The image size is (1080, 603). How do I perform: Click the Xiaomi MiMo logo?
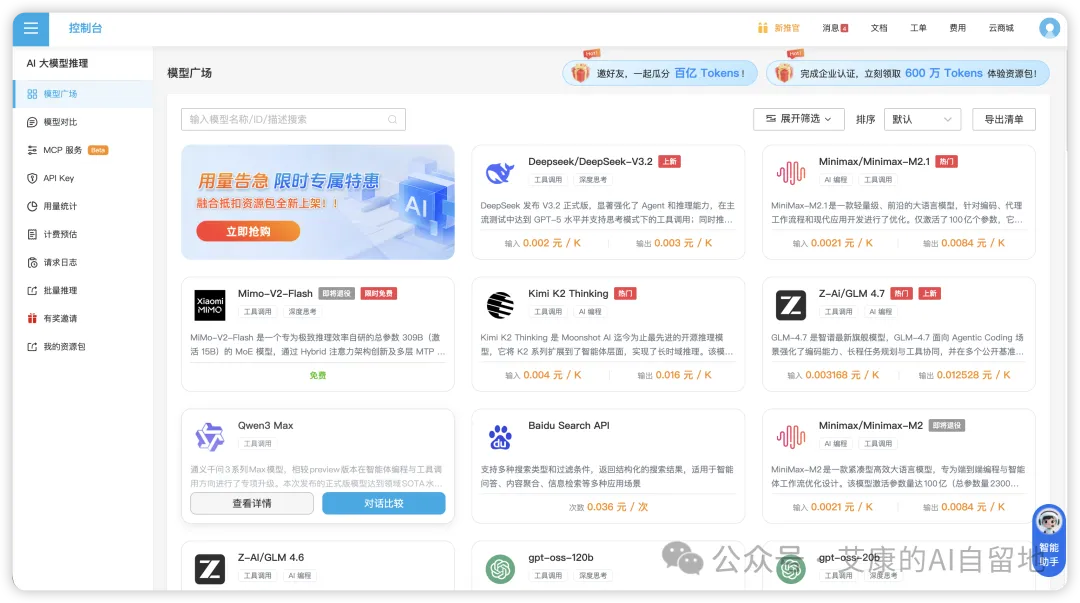(209, 305)
